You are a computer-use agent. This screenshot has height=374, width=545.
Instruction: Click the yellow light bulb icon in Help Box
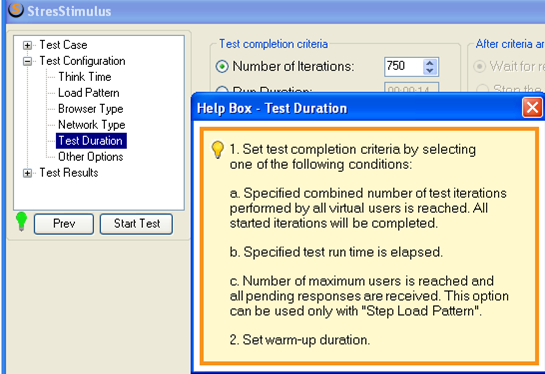218,150
